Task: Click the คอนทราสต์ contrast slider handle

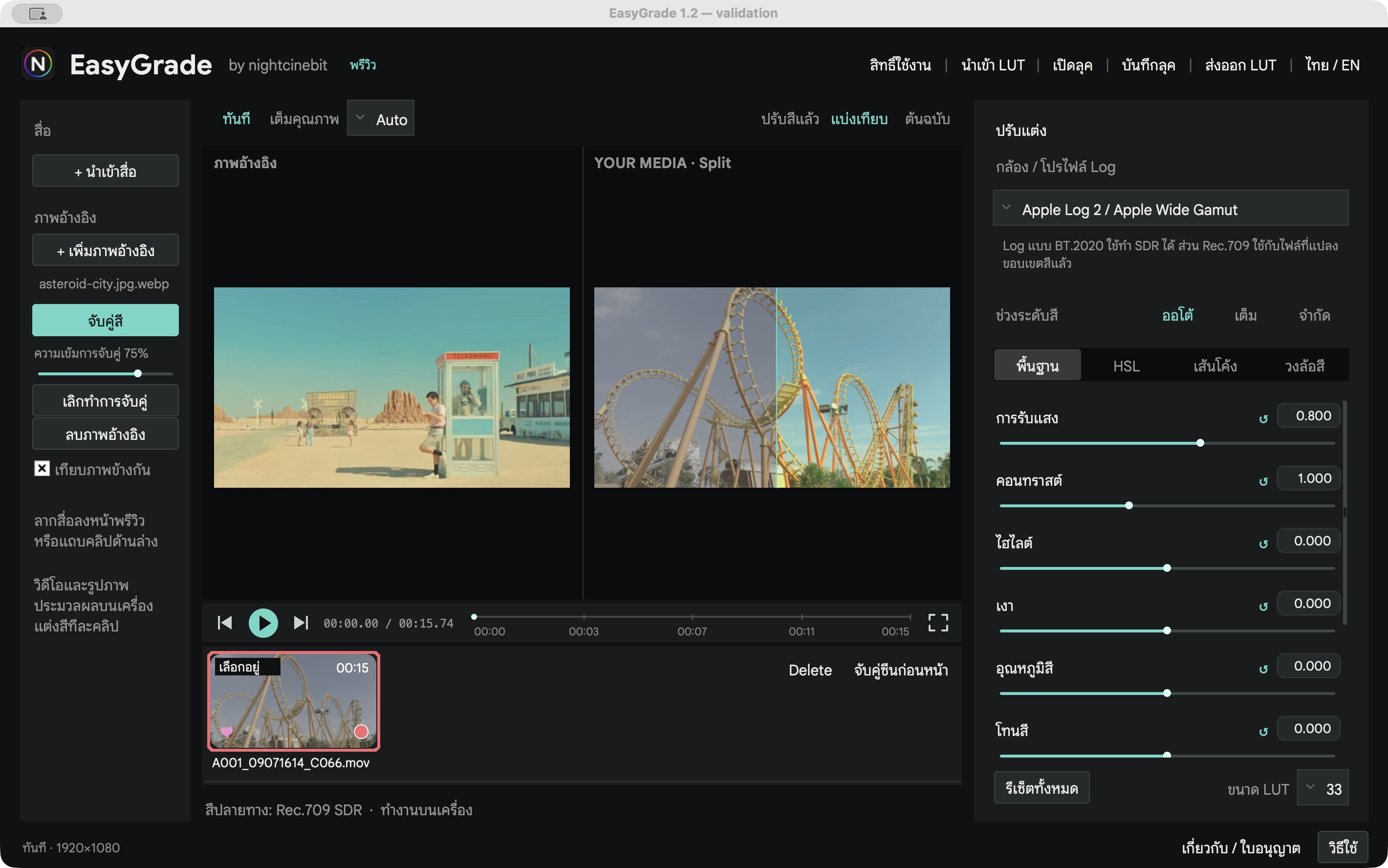Action: pyautogui.click(x=1129, y=506)
